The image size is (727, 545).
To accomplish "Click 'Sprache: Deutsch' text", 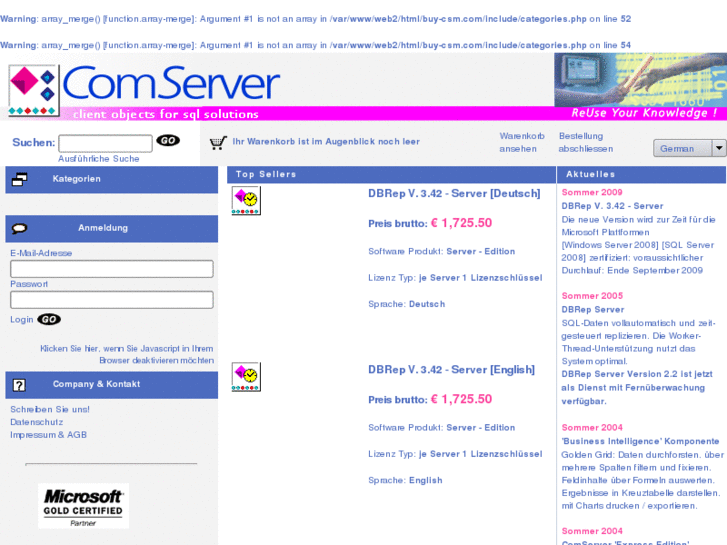I will pos(407,304).
